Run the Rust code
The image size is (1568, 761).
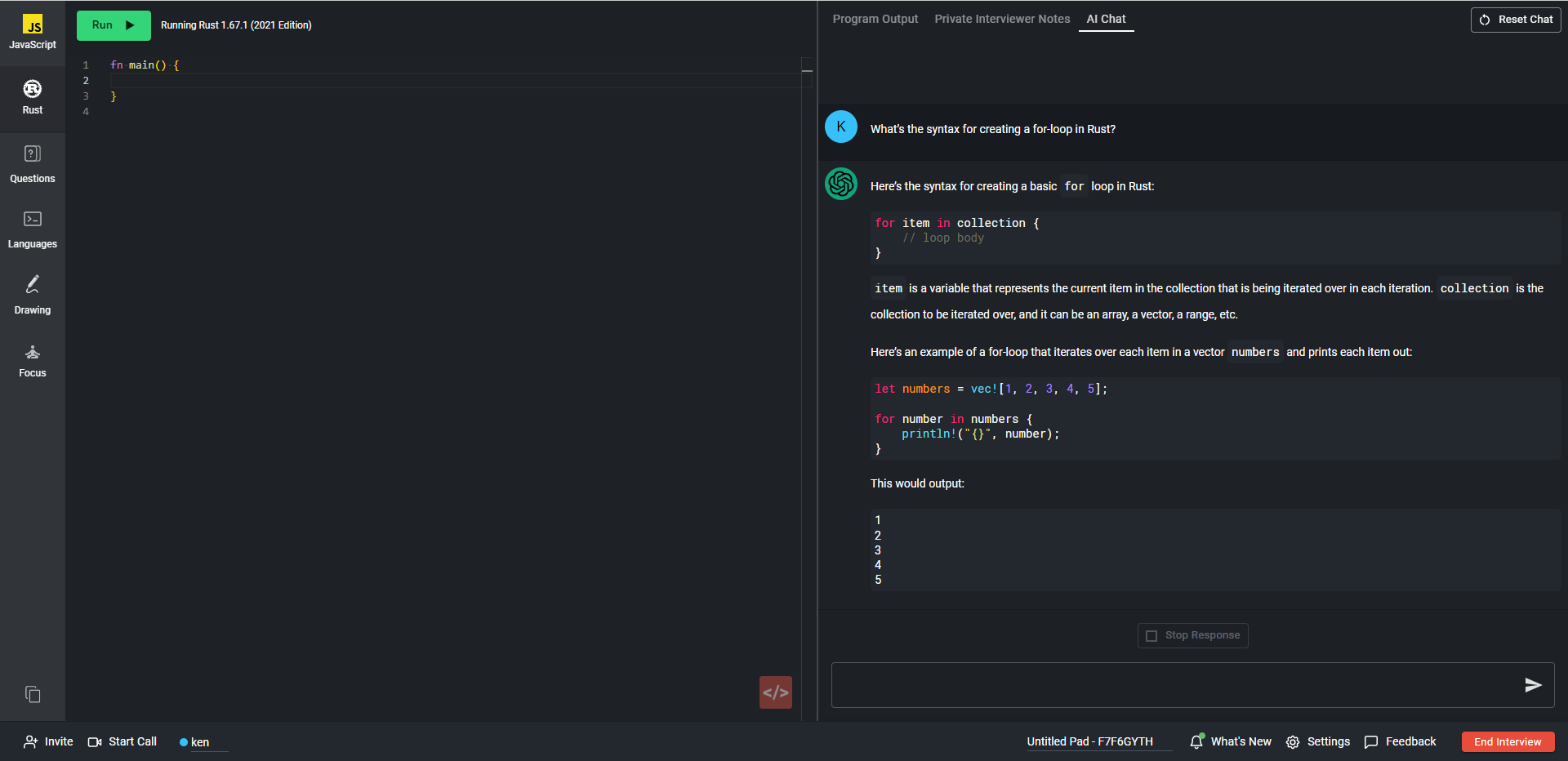[114, 25]
